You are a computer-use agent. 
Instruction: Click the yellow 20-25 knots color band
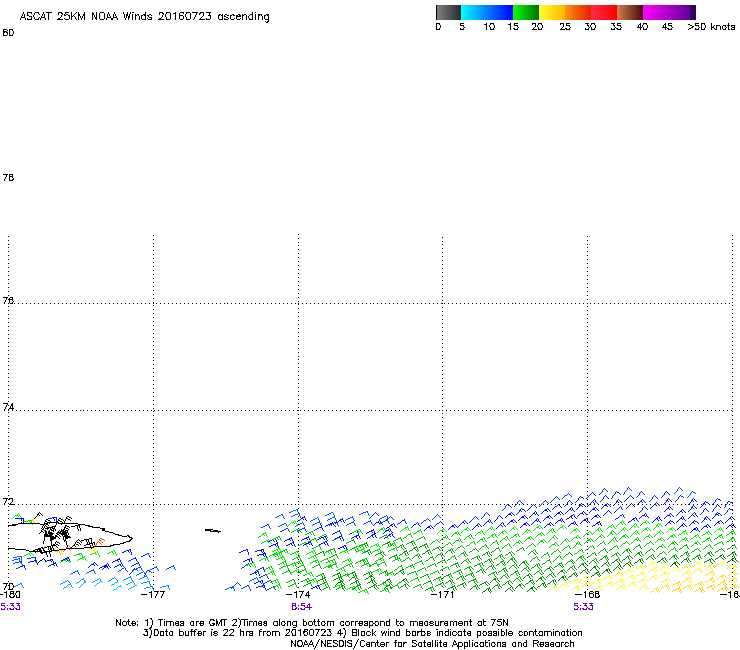point(552,12)
